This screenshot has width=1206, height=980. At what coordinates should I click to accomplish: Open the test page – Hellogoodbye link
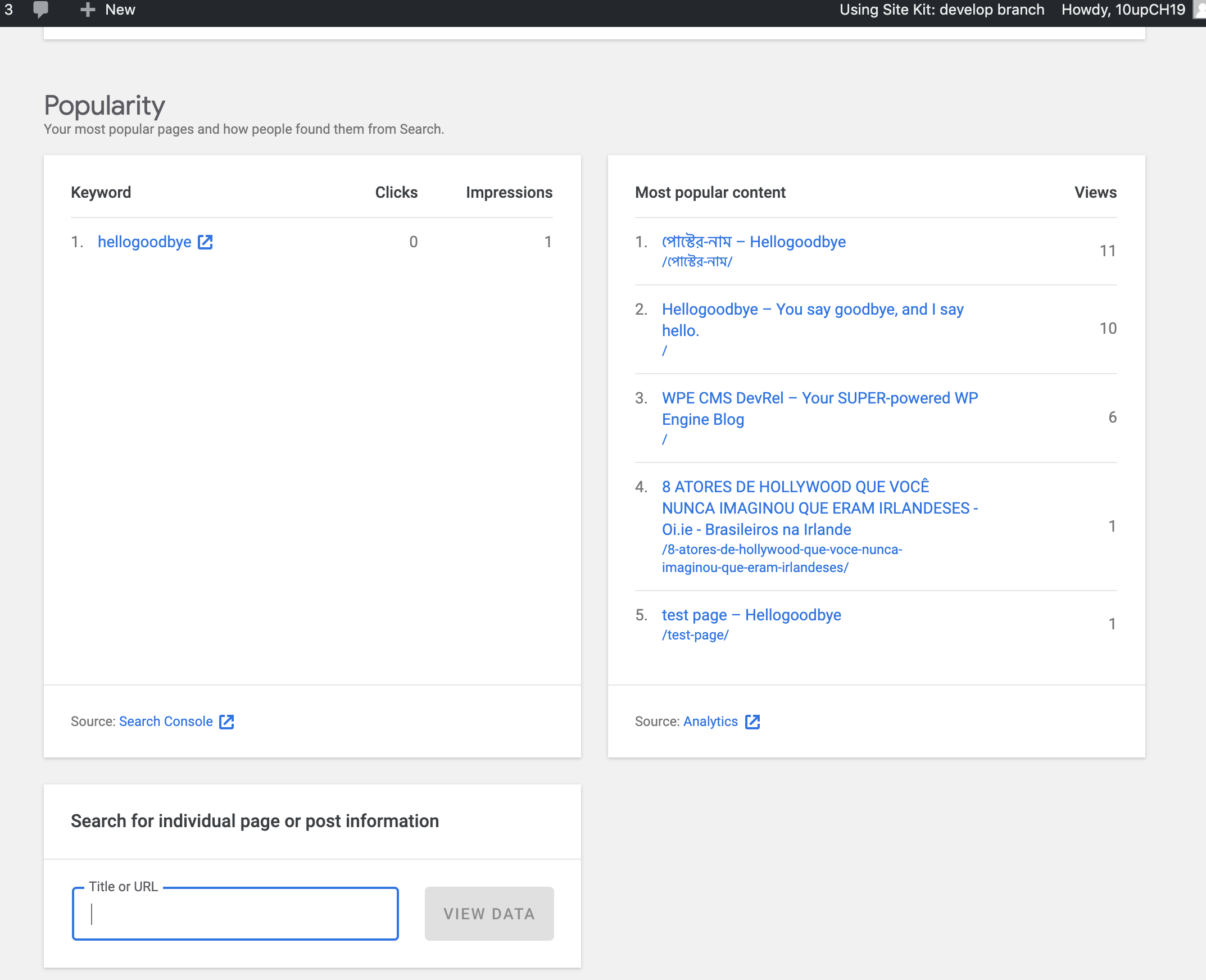click(x=751, y=615)
